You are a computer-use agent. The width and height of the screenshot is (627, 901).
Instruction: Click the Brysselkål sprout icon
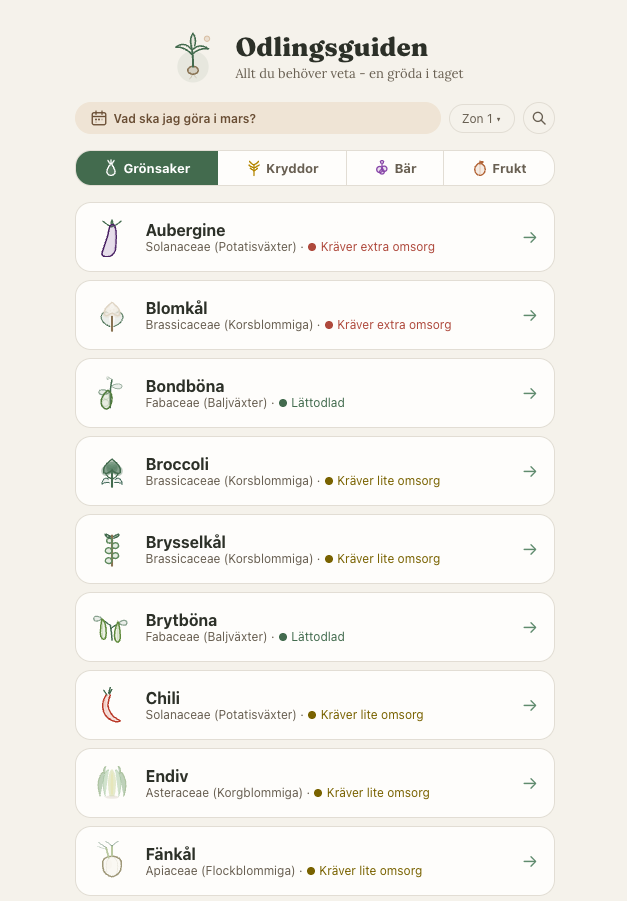coord(113,549)
